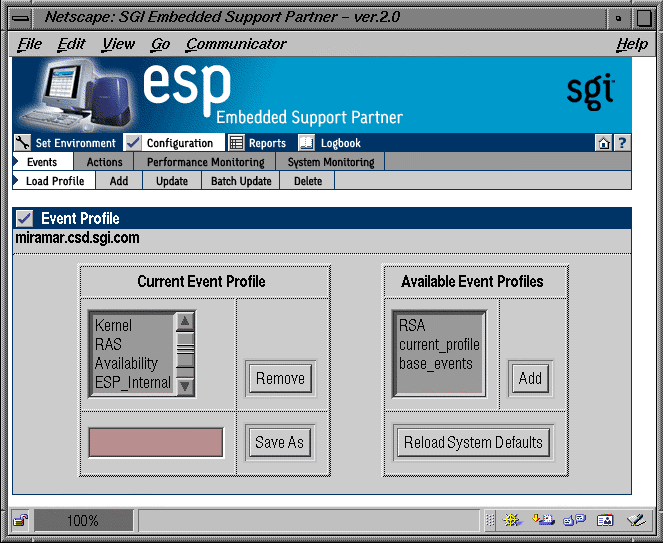
Task: Select the Events tab
Action: (43, 162)
